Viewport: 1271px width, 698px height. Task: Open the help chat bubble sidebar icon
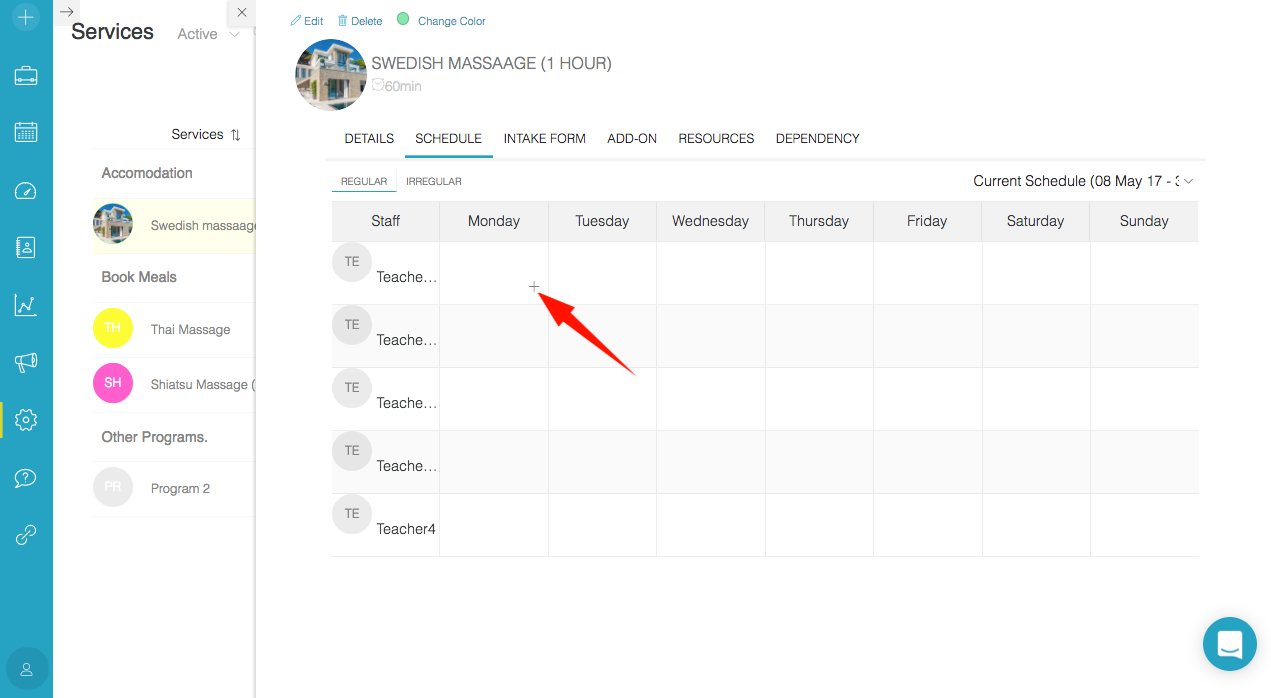click(x=26, y=478)
